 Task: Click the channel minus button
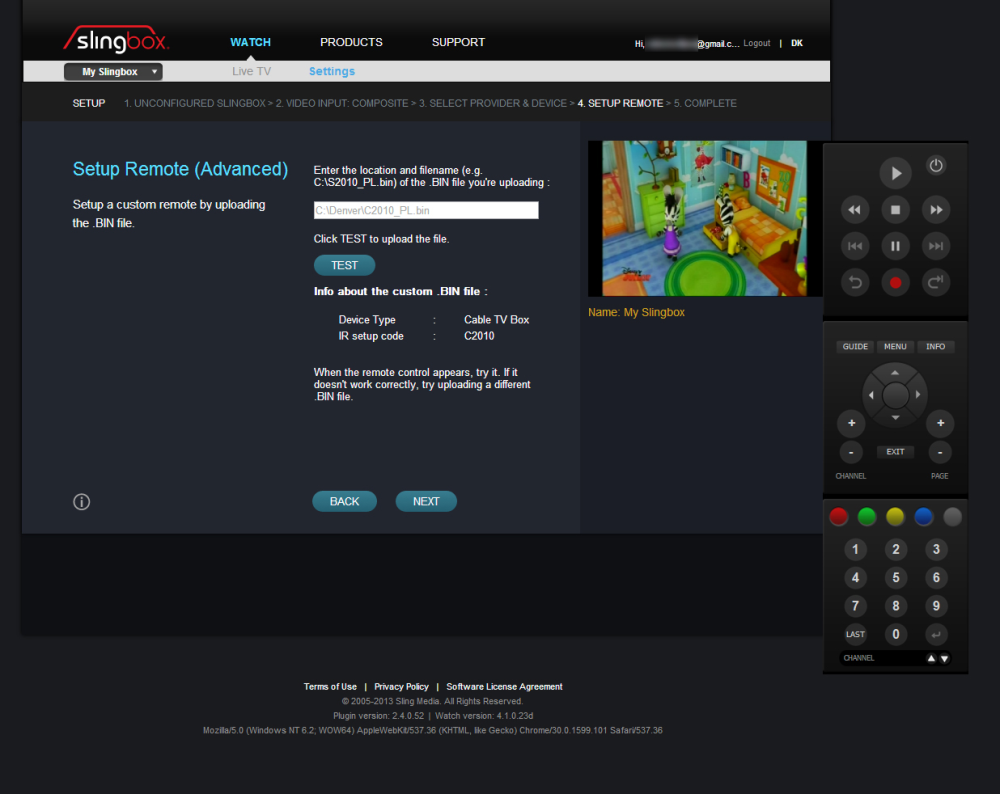851,452
